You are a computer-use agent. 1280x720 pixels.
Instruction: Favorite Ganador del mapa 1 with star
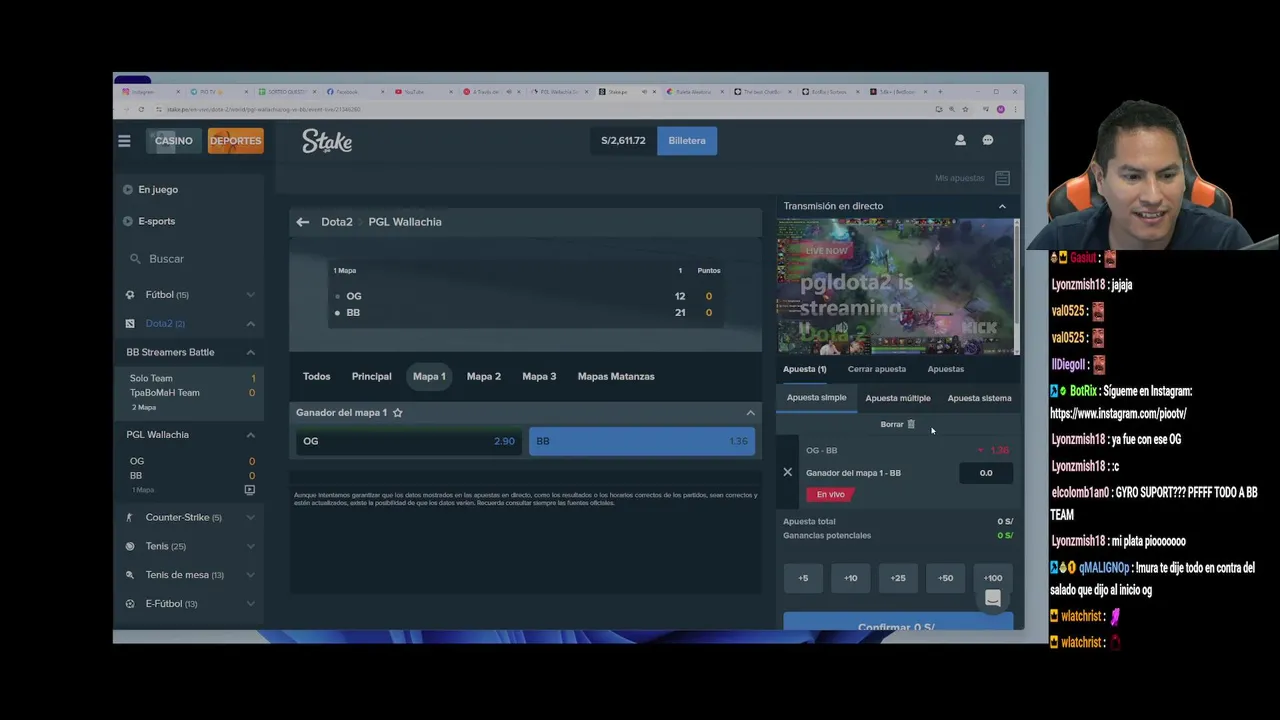[398, 413]
